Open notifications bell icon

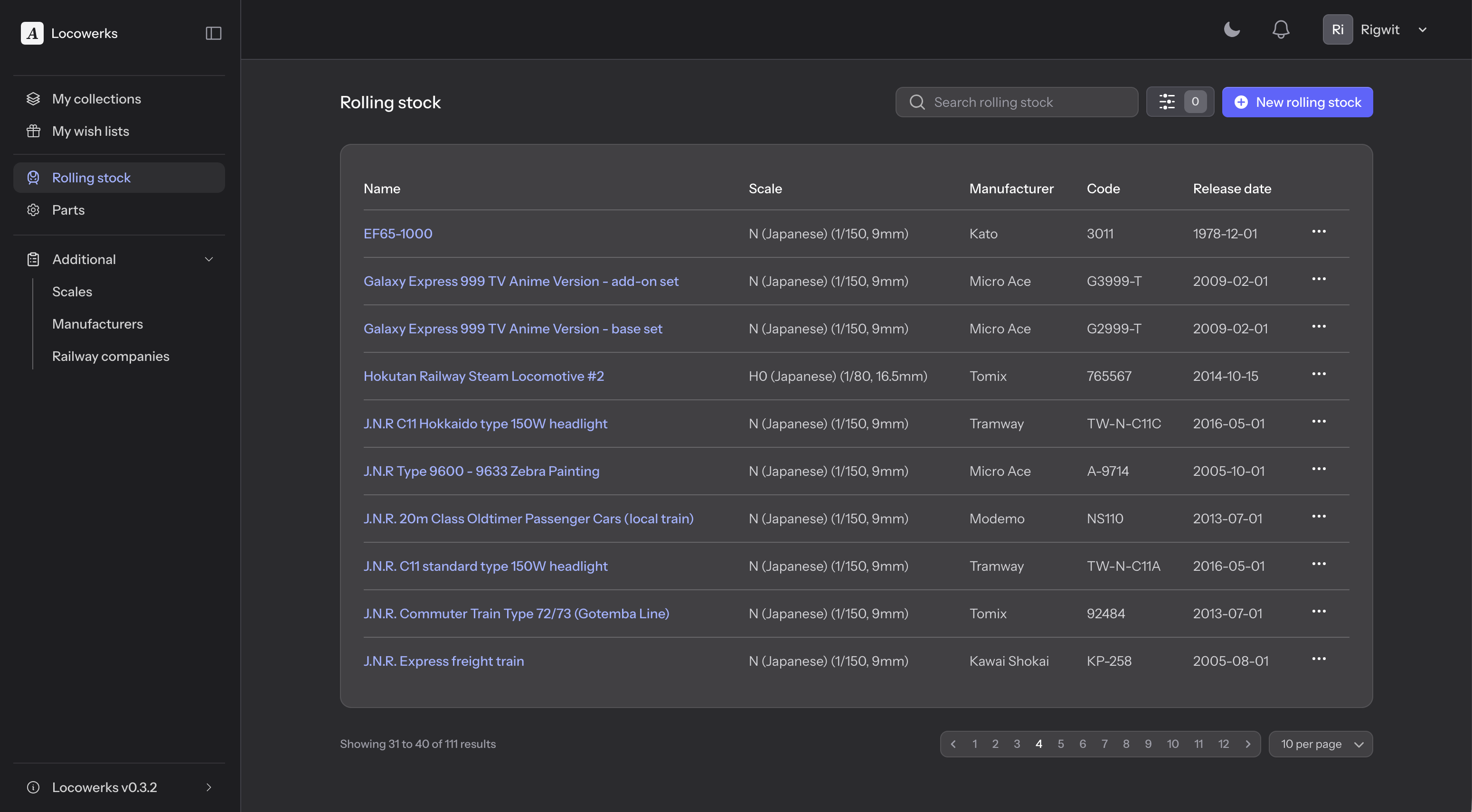pos(1281,29)
